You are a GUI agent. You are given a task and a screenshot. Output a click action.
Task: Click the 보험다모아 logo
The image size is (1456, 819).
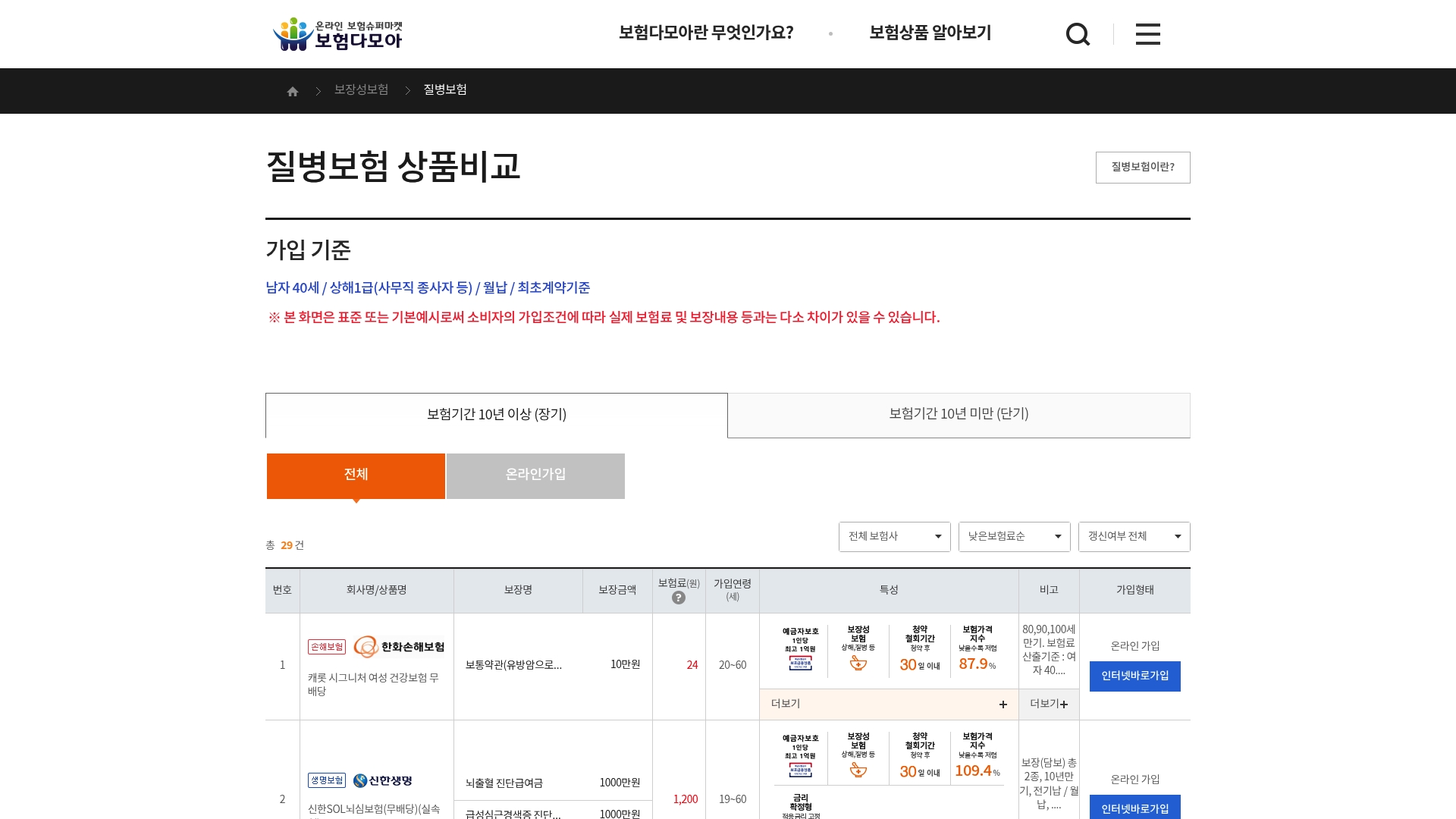coord(338,34)
